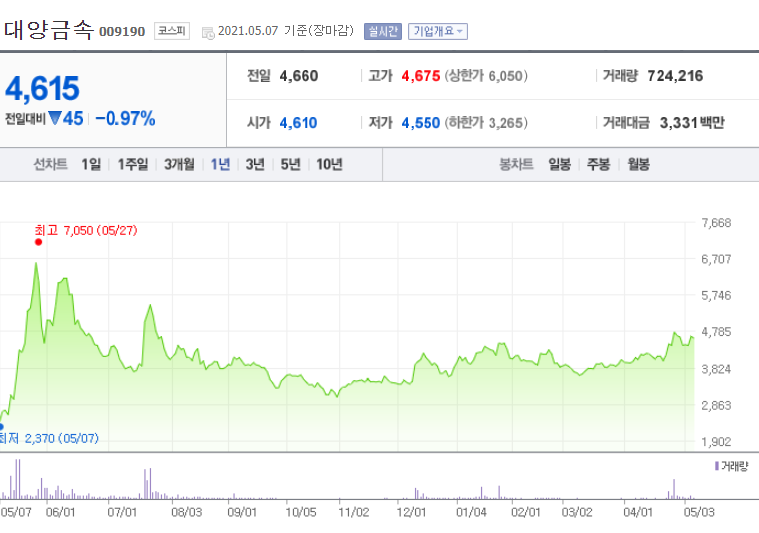Select the 1일 line chart tab

point(91,165)
